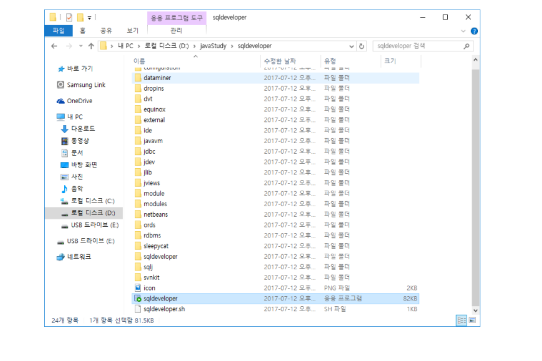The height and width of the screenshot is (361, 542).
Task: Open the 공유 ribbon tab
Action: (x=106, y=31)
